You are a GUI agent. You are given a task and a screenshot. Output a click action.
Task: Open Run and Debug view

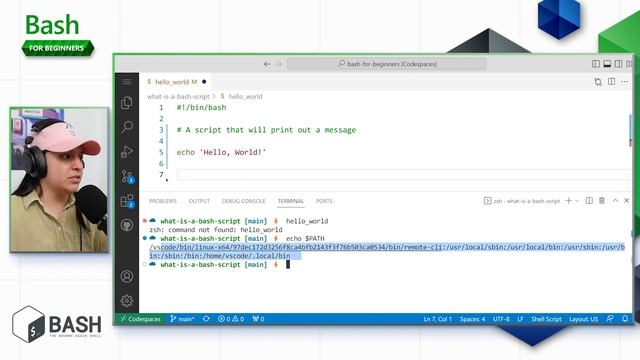(127, 151)
